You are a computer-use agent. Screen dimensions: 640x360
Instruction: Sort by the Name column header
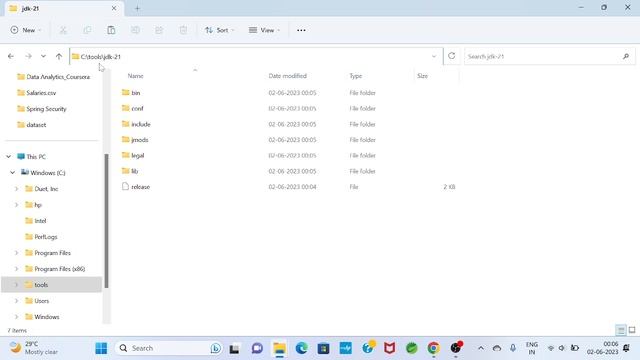coord(136,76)
